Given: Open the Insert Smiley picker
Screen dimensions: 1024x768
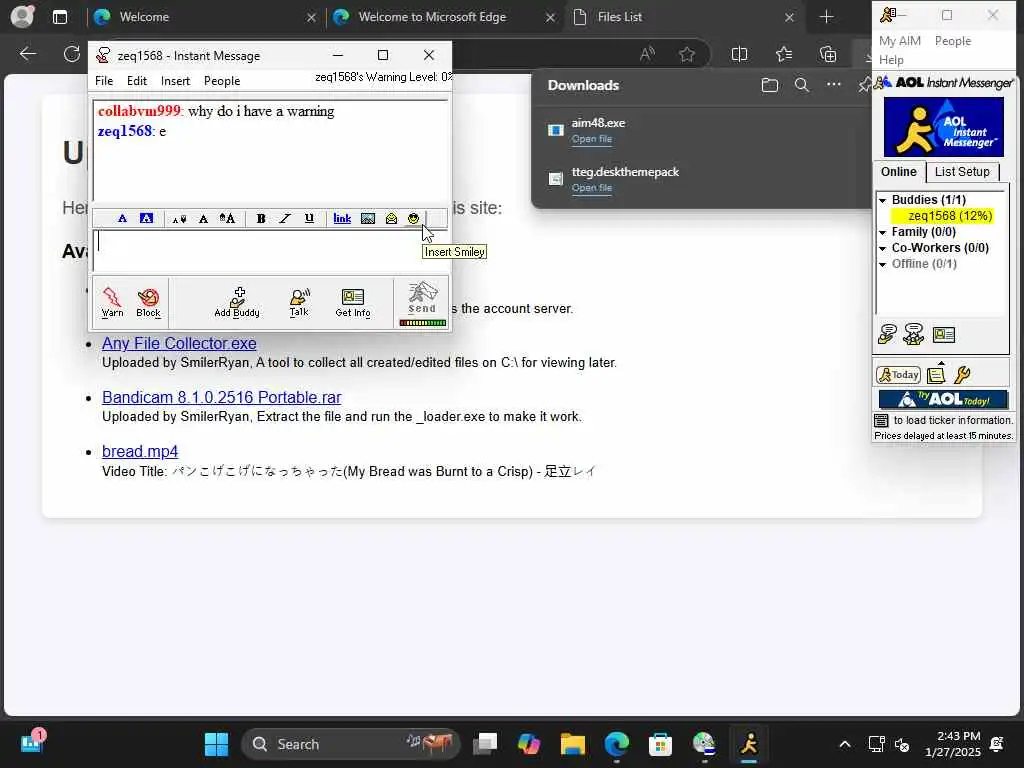Looking at the screenshot, I should point(413,219).
